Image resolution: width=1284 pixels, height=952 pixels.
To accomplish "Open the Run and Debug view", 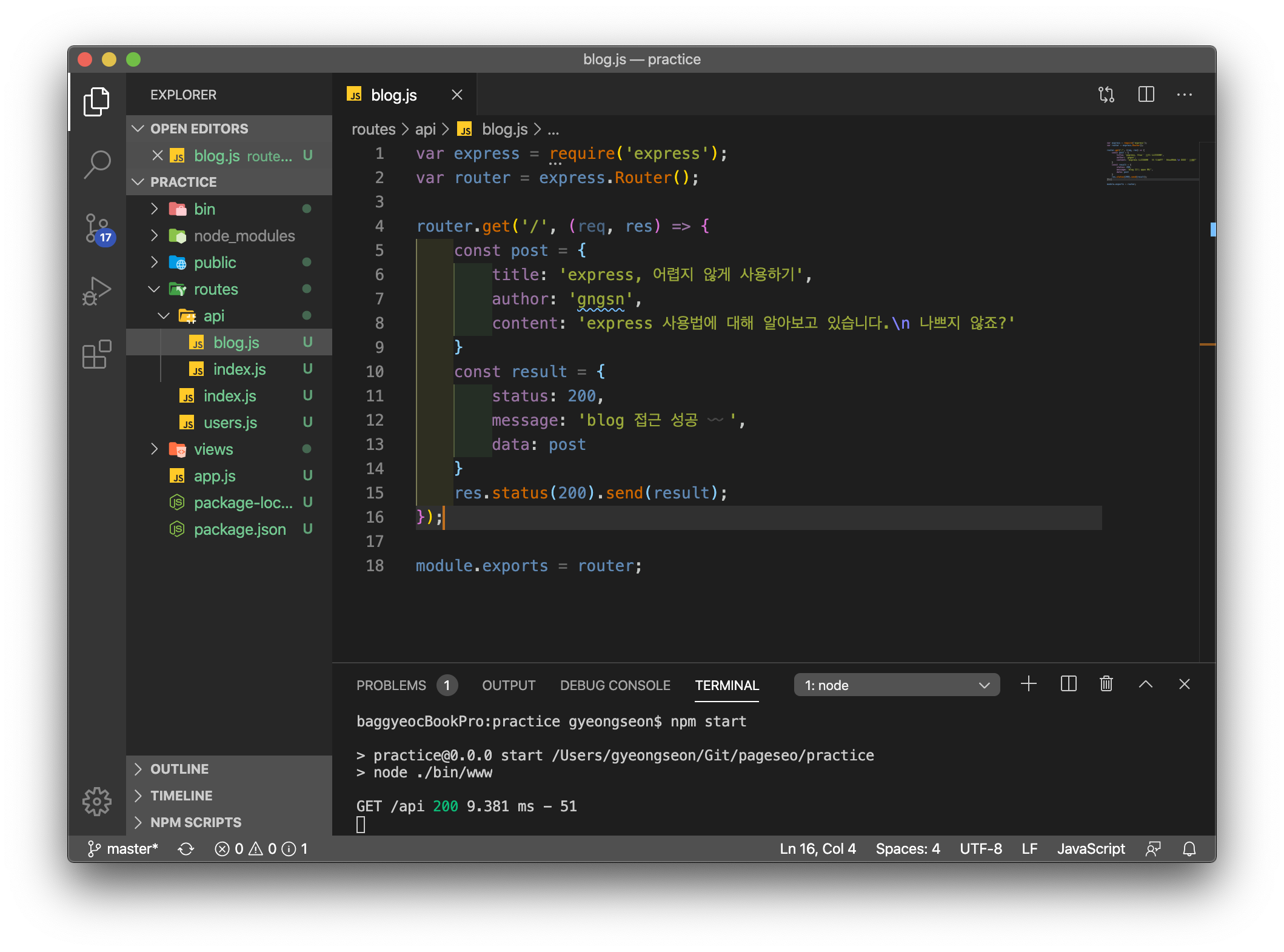I will (x=97, y=291).
